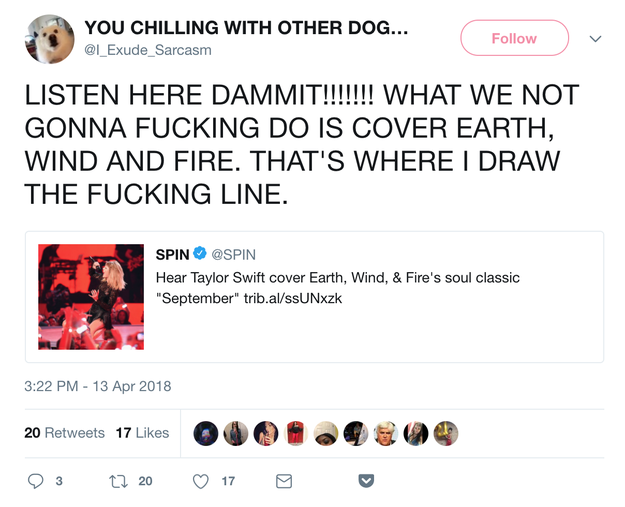View the list of 20 Retweets
Viewport: 625px width, 507px height.
pos(64,433)
